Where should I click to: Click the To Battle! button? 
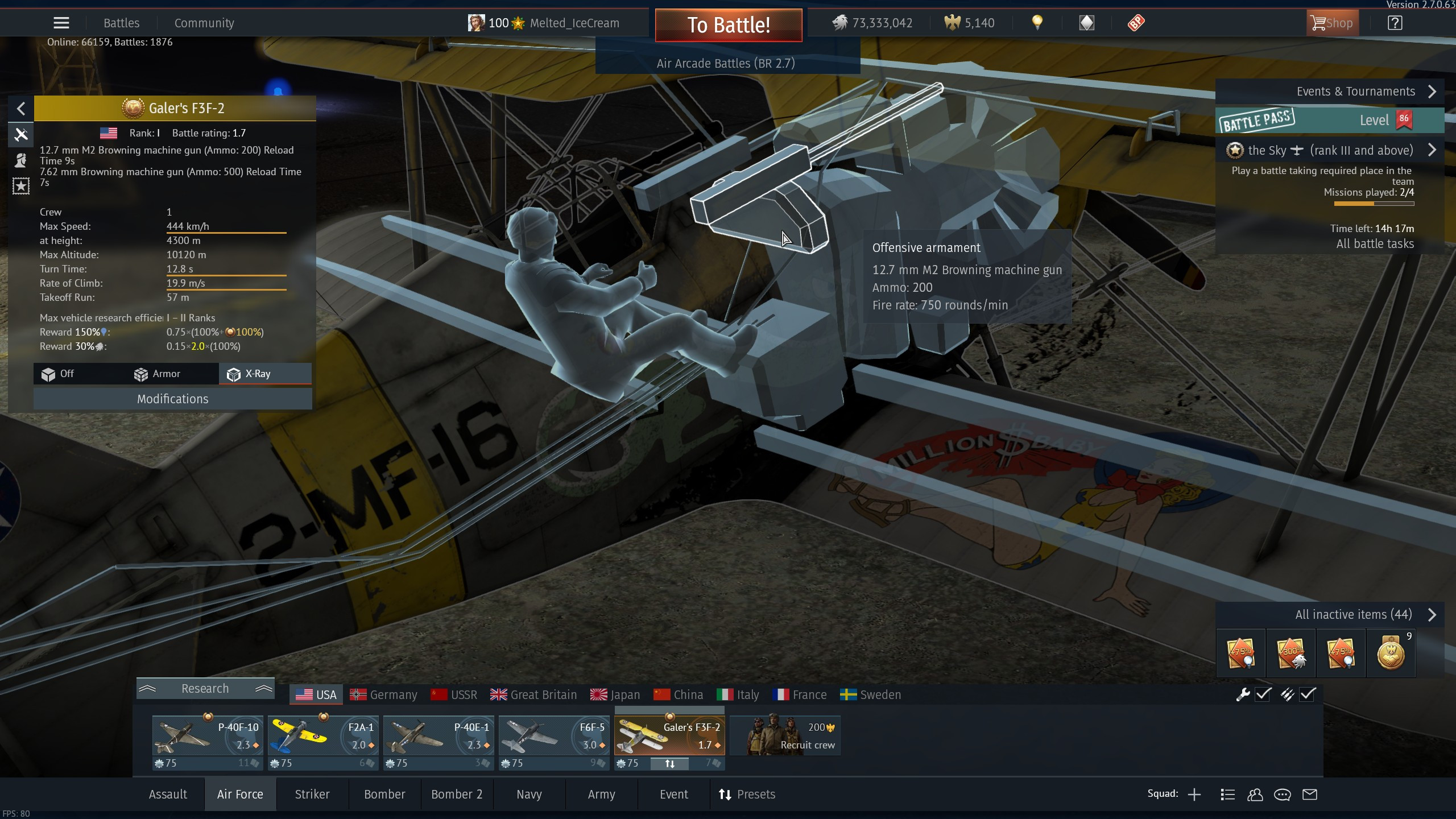[x=729, y=25]
